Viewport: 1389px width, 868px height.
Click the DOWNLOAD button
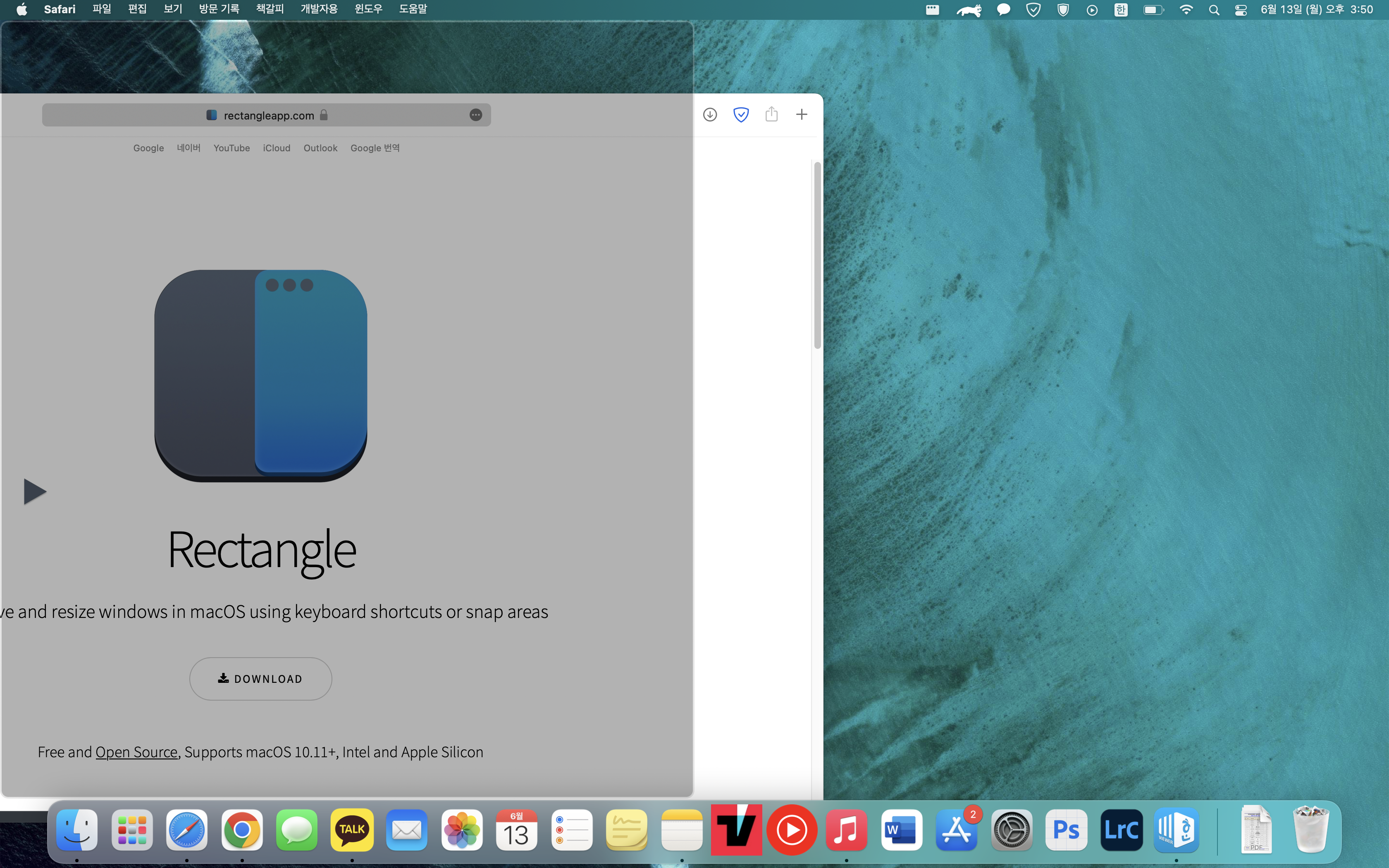pos(260,679)
